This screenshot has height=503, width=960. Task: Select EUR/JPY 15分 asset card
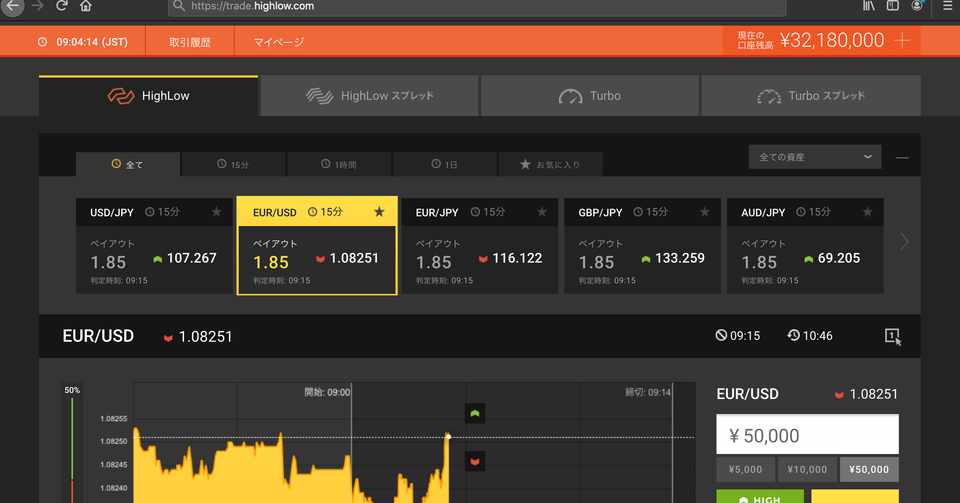point(480,245)
